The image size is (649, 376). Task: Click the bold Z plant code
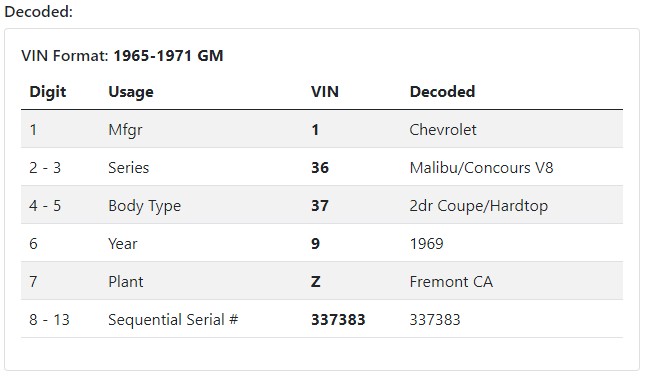315,282
